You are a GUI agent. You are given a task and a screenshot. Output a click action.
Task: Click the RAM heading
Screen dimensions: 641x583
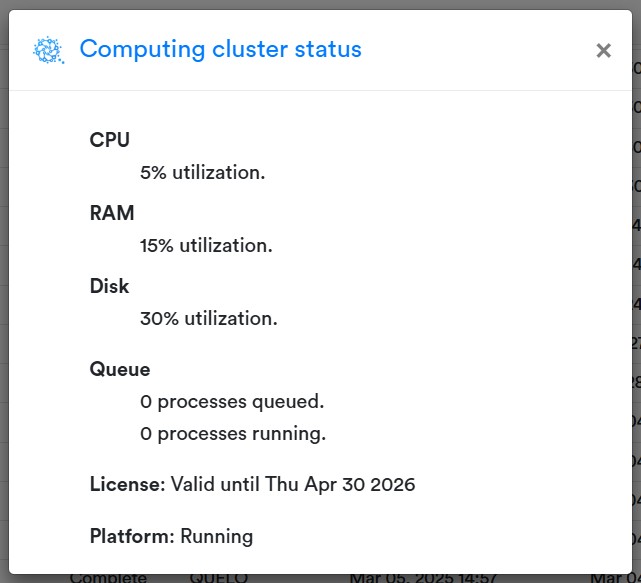(x=112, y=213)
